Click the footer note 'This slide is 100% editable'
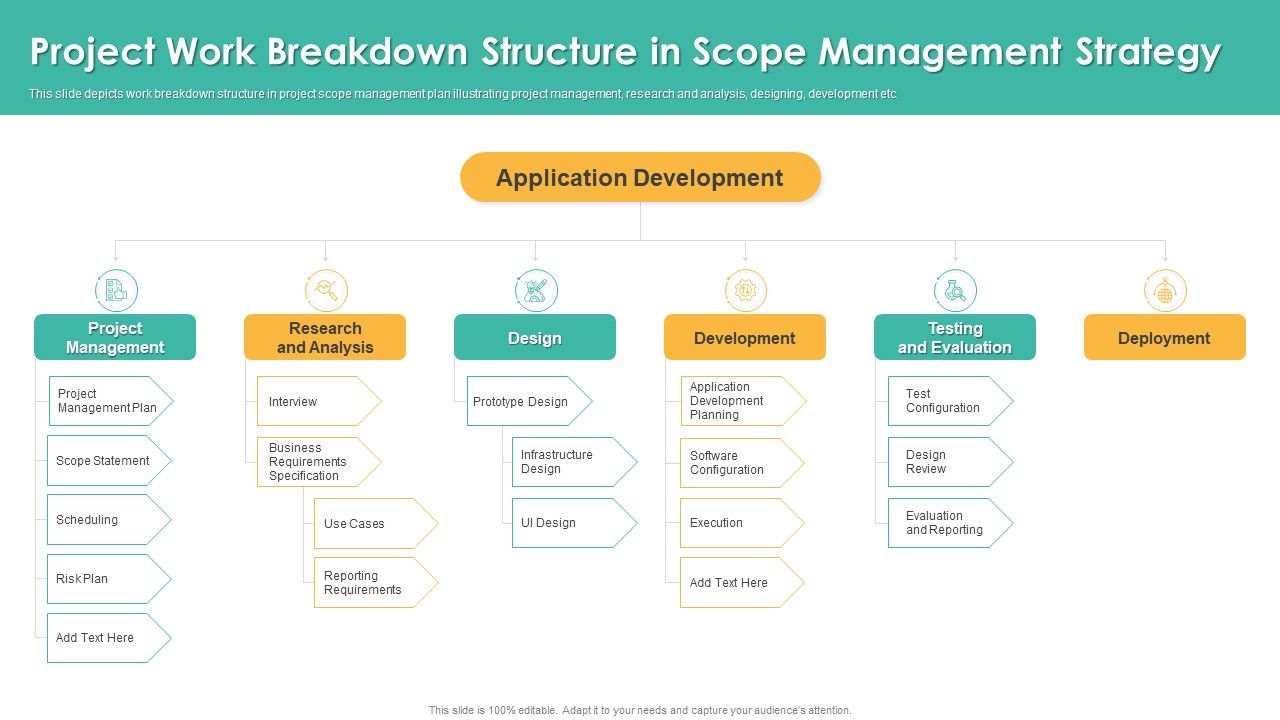 click(x=640, y=710)
